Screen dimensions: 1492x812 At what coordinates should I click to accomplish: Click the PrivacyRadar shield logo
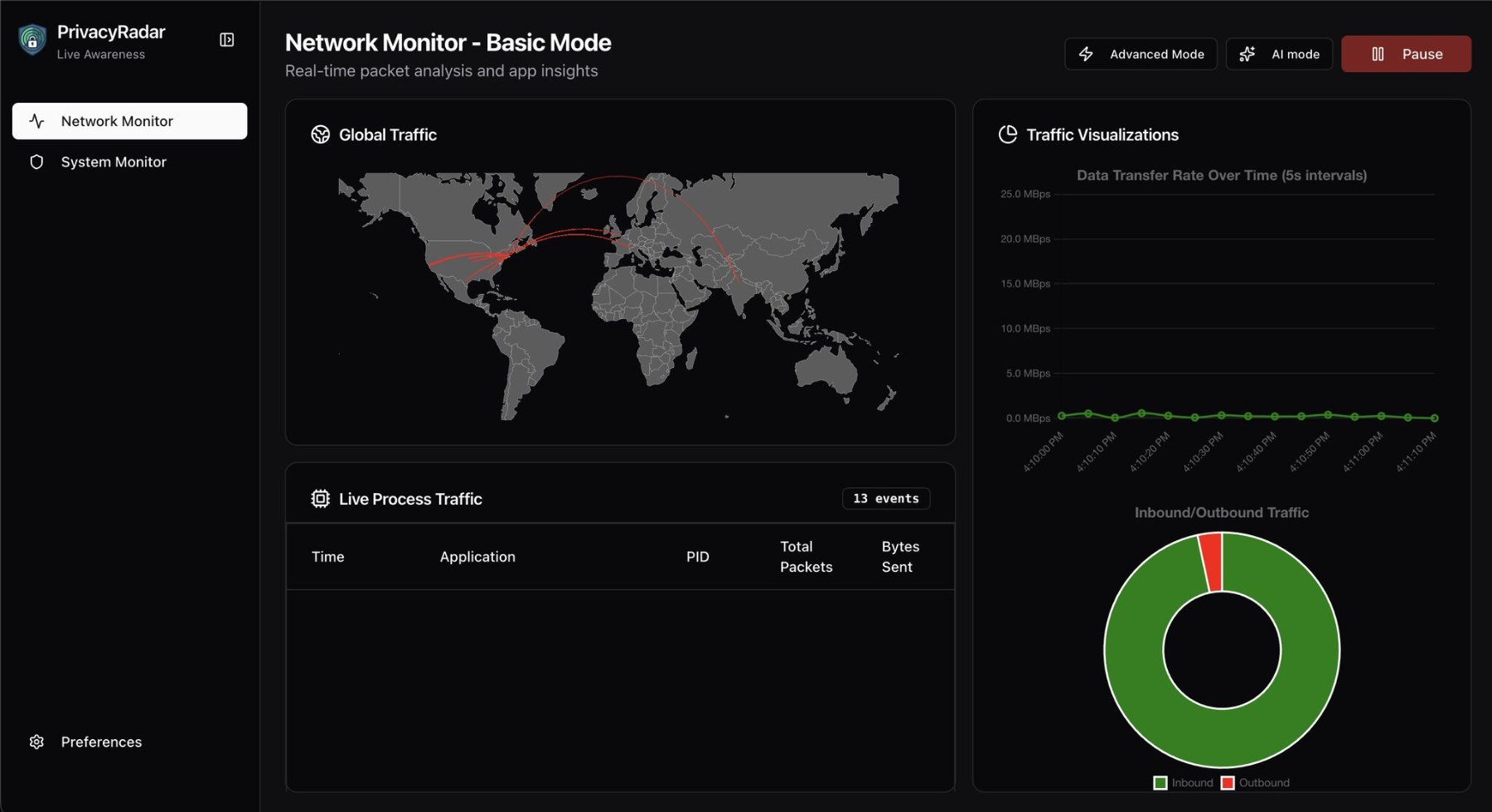click(32, 40)
